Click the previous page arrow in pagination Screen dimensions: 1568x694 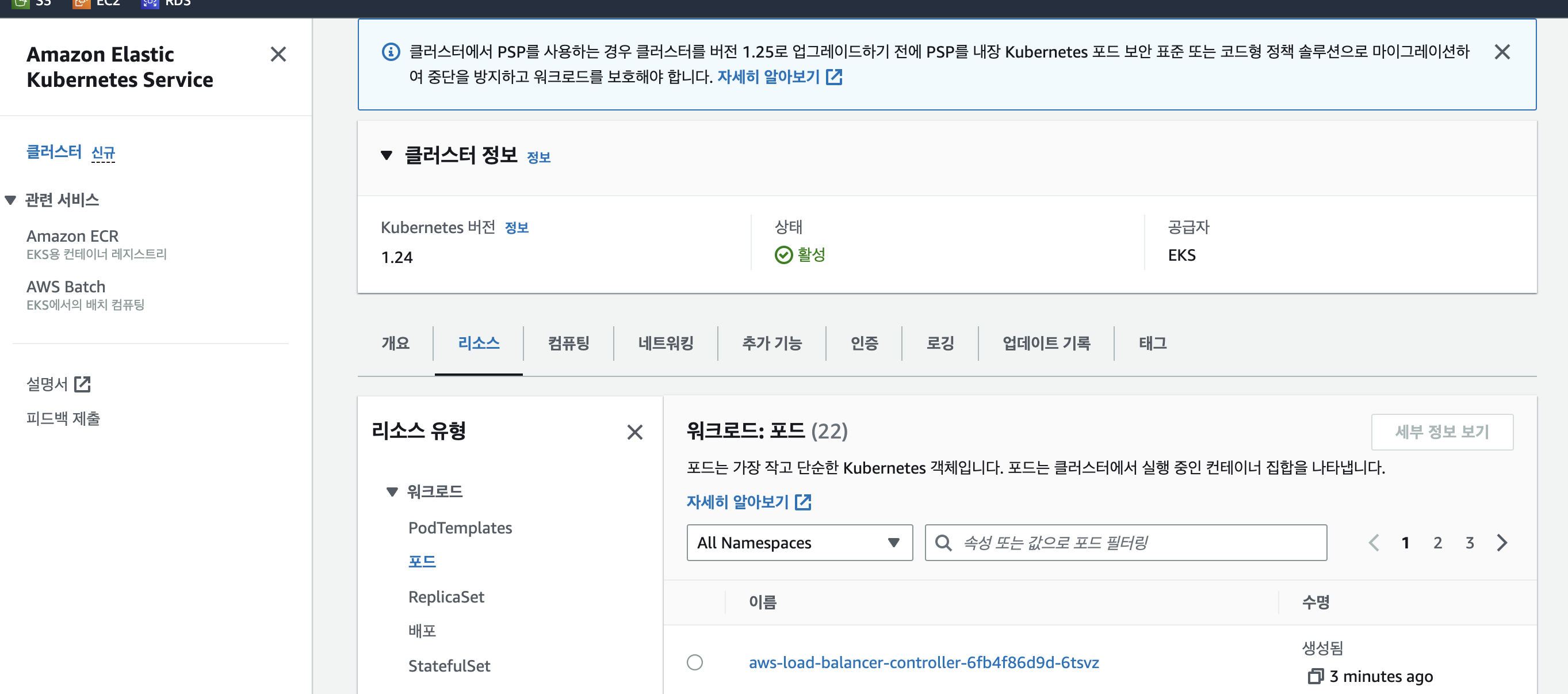coord(1374,543)
